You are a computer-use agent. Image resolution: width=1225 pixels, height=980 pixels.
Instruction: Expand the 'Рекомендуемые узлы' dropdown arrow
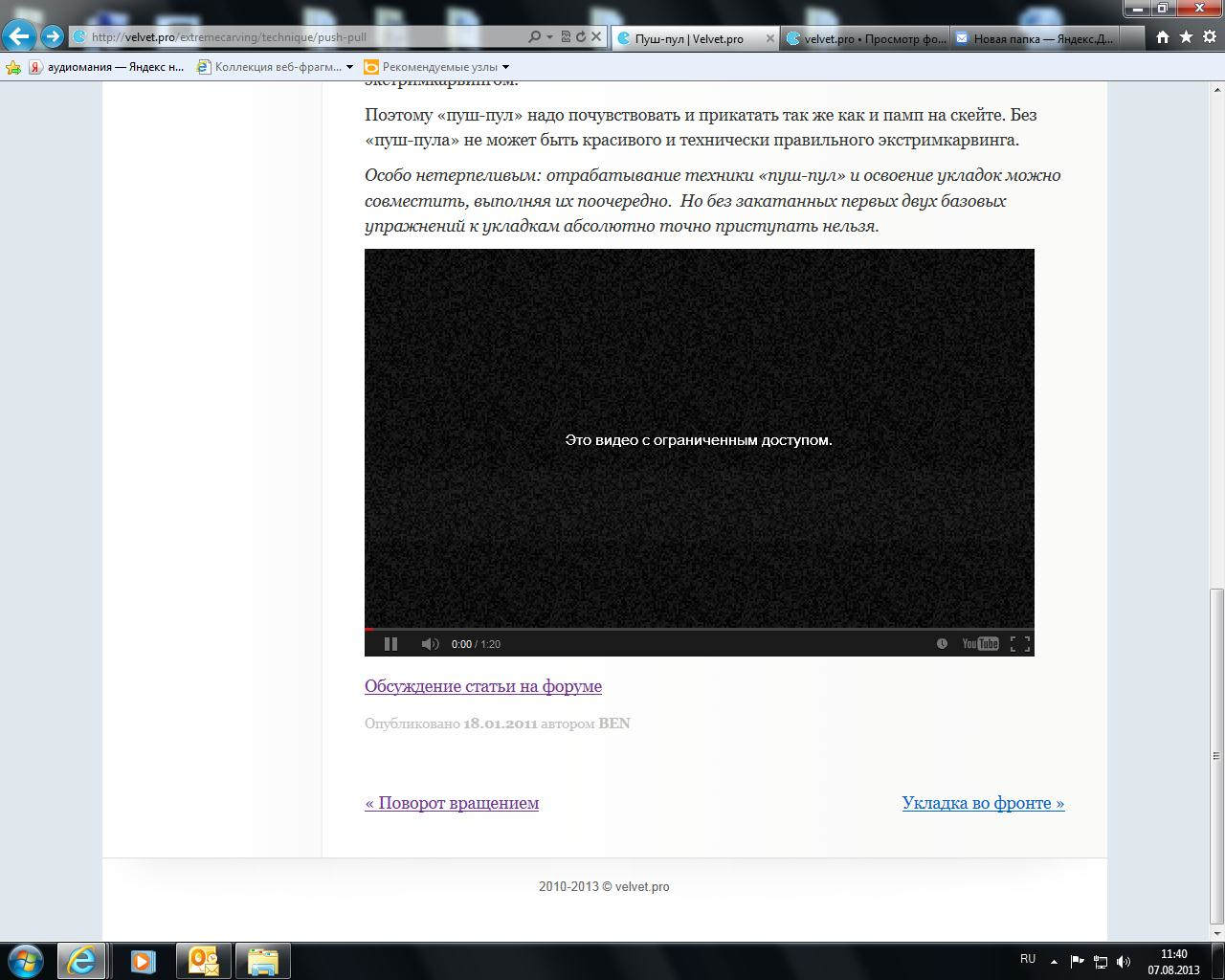(x=505, y=67)
